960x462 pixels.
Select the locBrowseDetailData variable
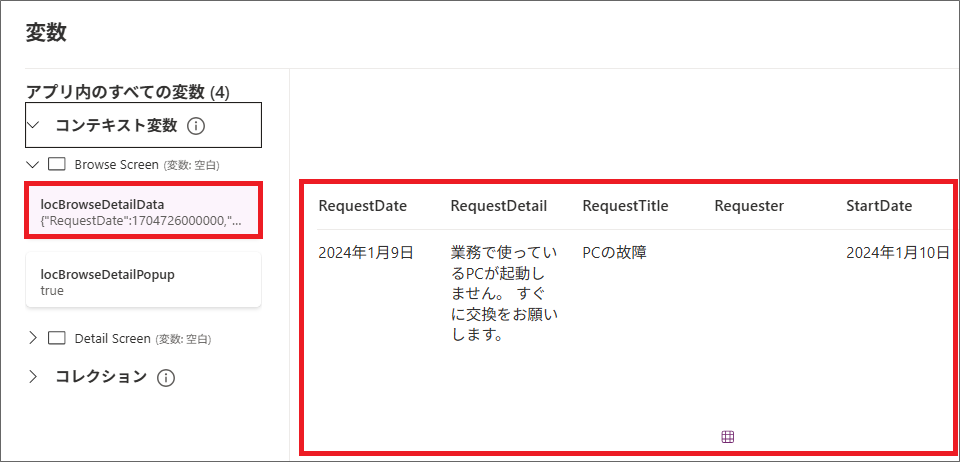[x=144, y=211]
